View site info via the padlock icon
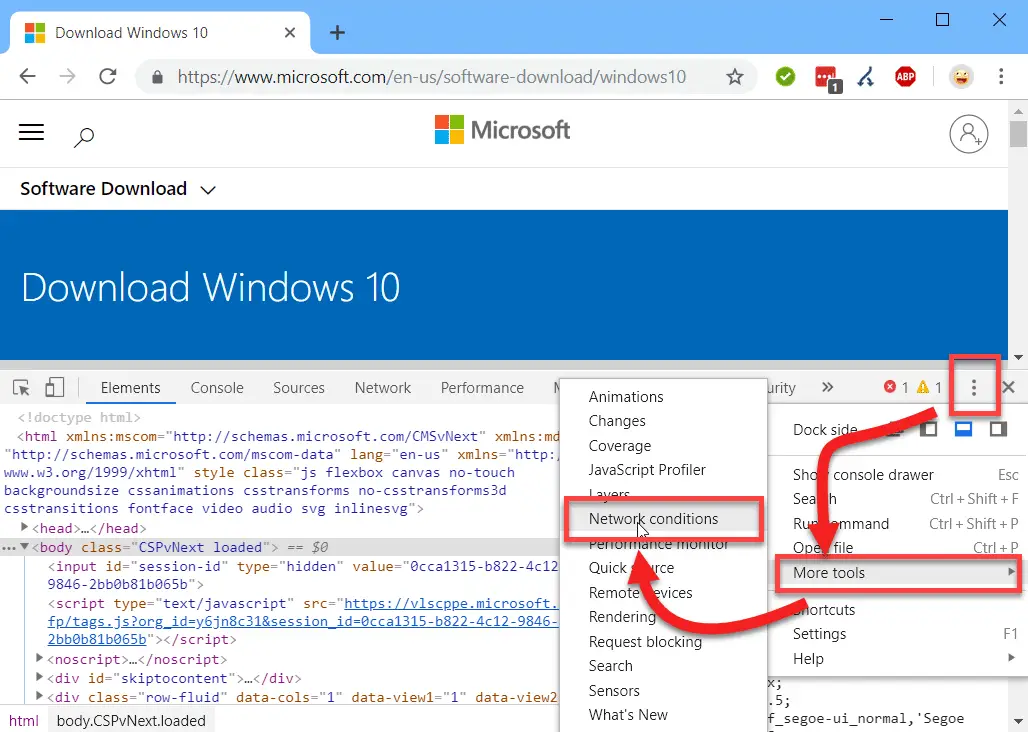The height and width of the screenshot is (732, 1028). [157, 77]
